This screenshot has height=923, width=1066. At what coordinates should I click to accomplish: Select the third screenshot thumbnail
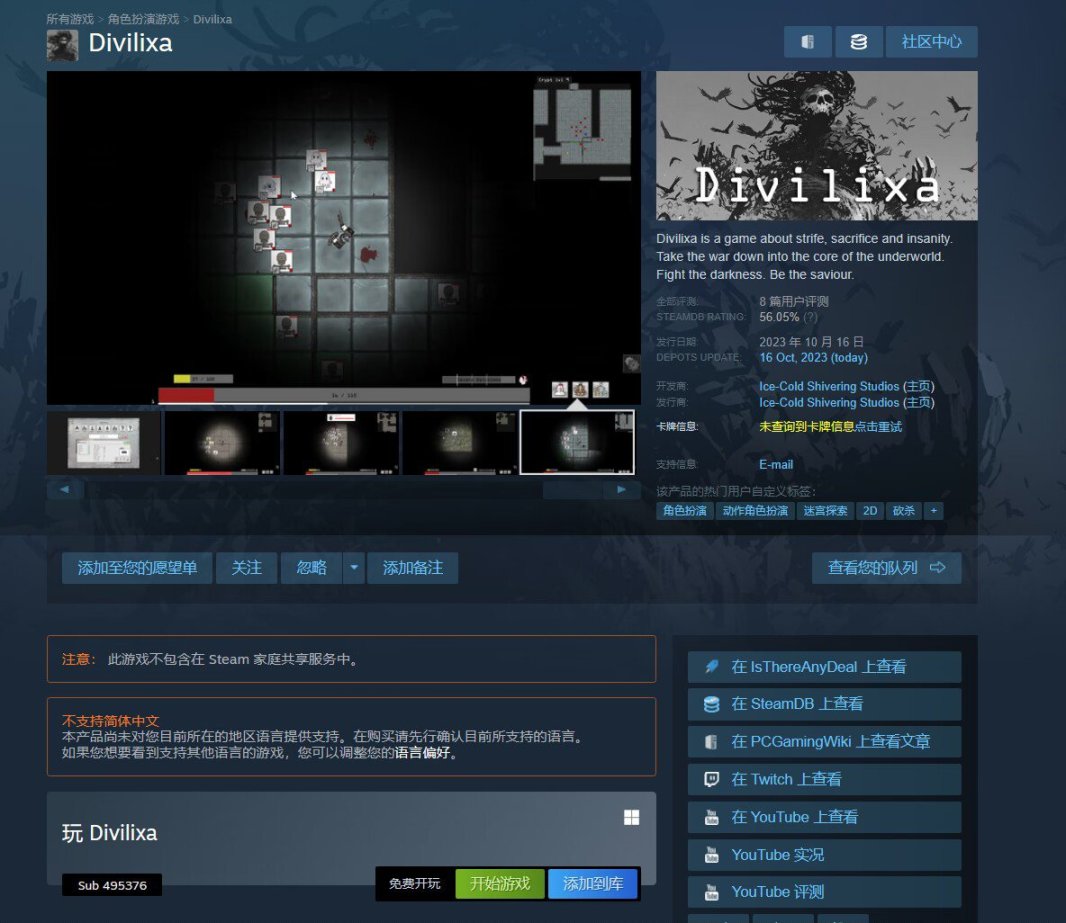341,442
